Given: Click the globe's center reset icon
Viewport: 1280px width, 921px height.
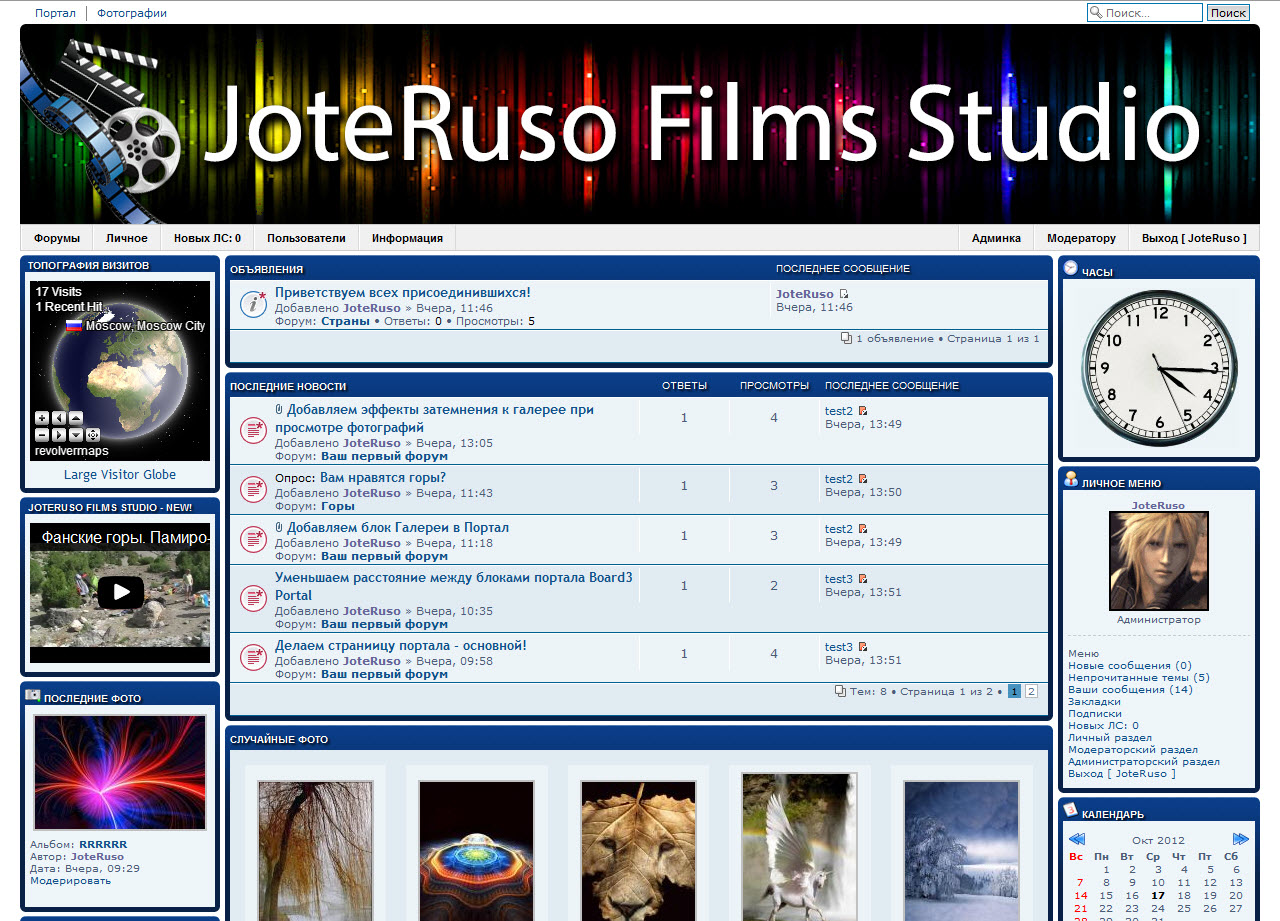Looking at the screenshot, I should point(93,435).
